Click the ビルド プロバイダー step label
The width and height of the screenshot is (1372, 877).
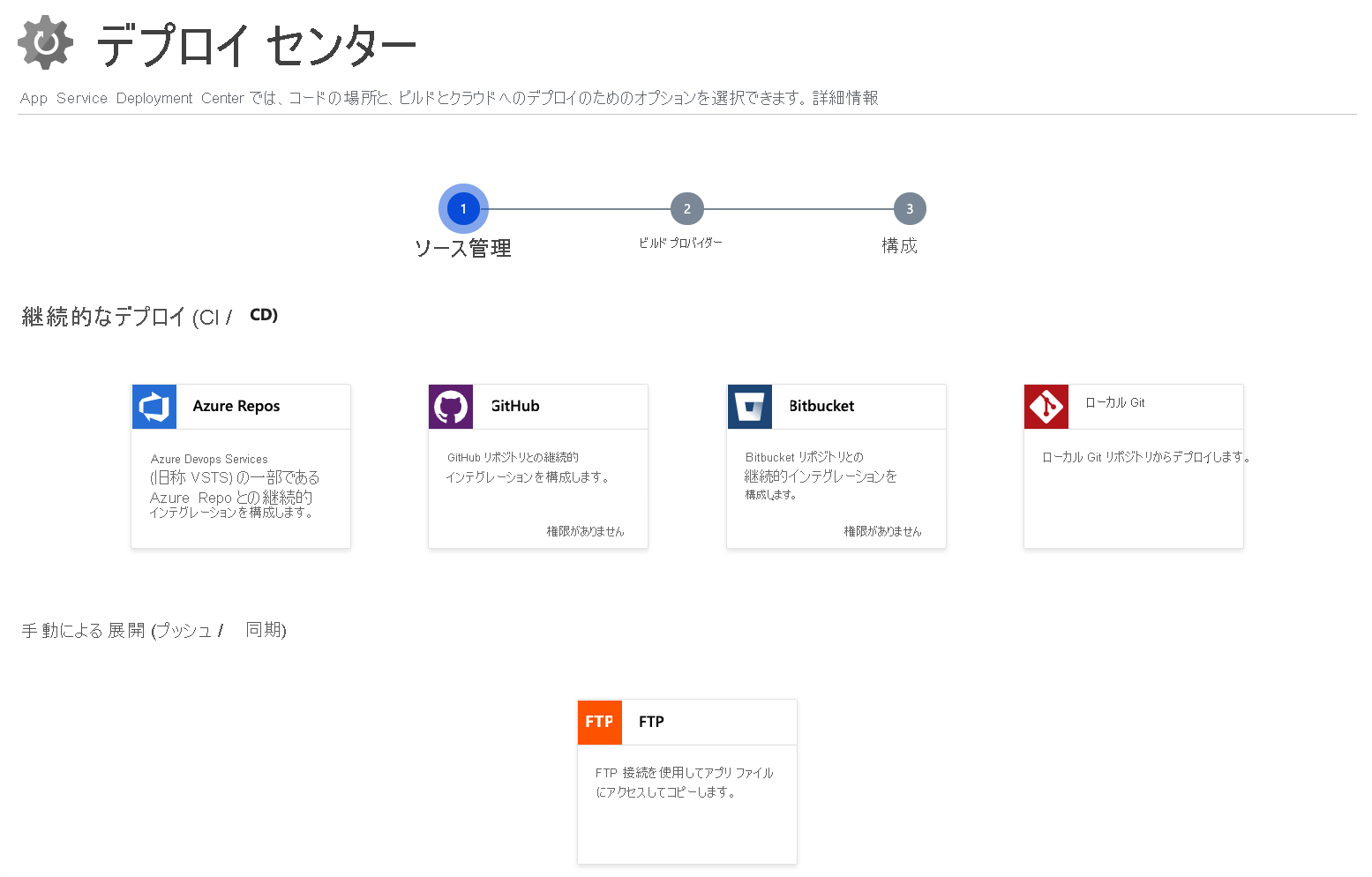click(x=680, y=243)
